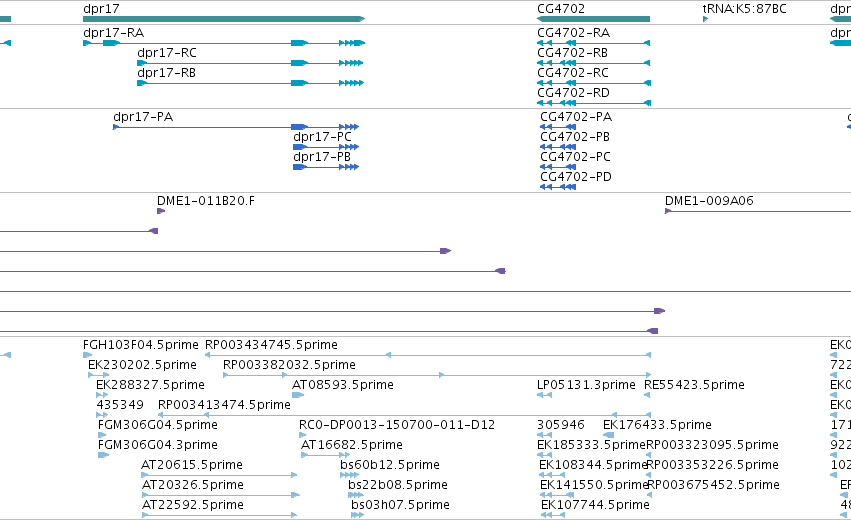
Task: Click EST EK176433.5prime
Action: (608, 435)
